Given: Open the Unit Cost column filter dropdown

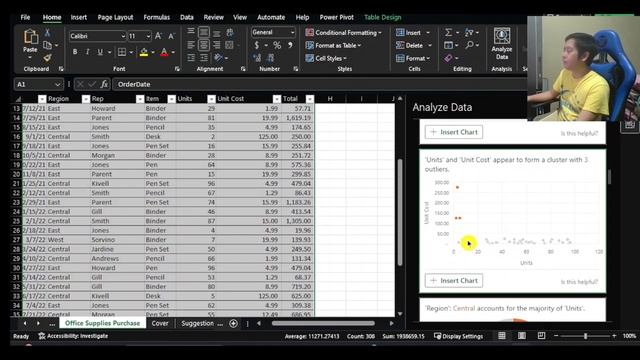Looking at the screenshot, I should tap(277, 99).
